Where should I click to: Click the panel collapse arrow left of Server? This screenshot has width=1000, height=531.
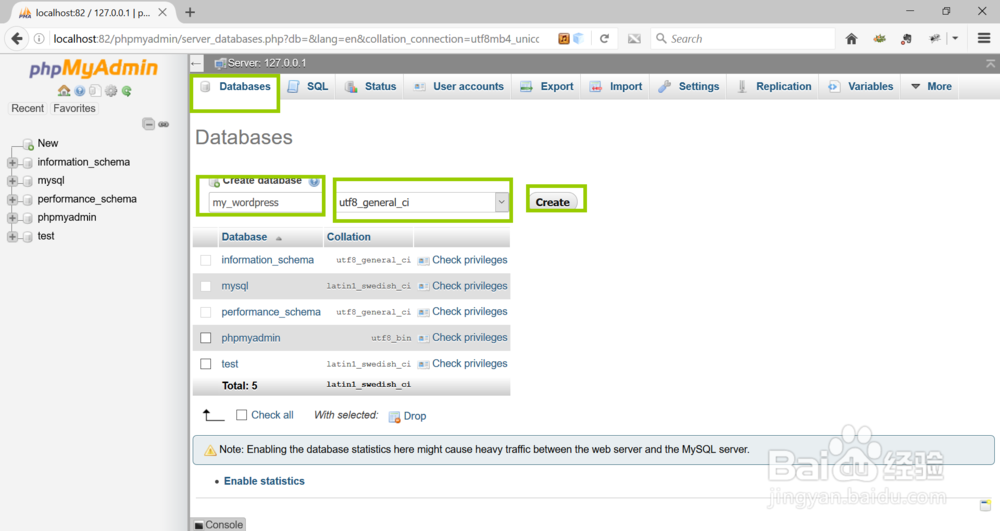196,63
